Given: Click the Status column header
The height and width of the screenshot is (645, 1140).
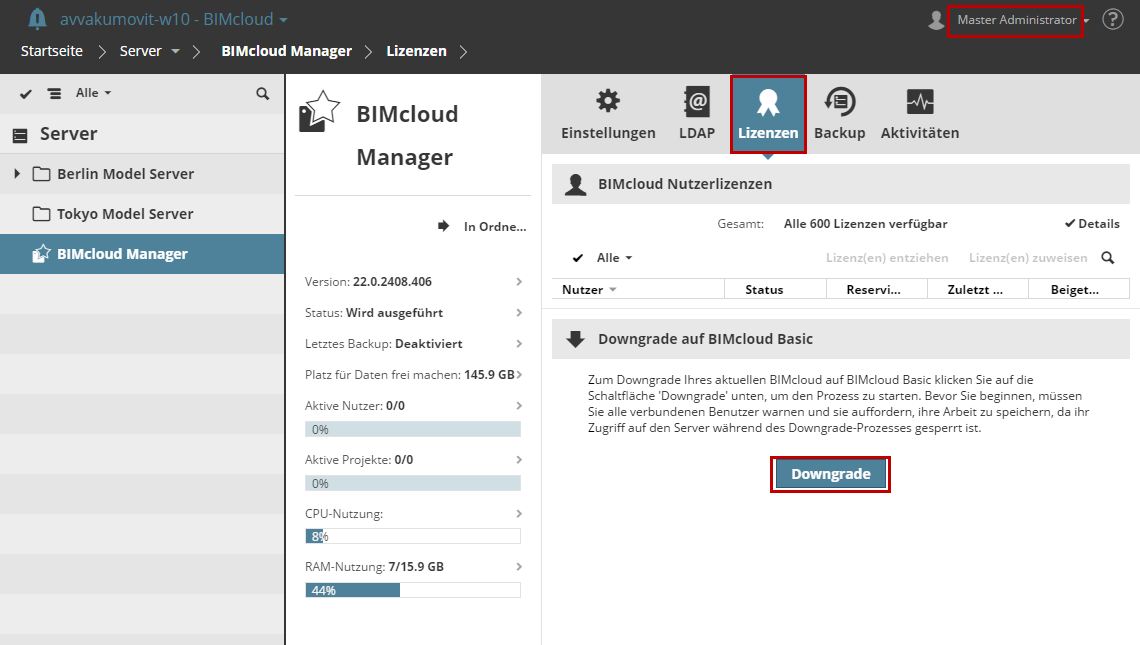Looking at the screenshot, I should coord(776,289).
